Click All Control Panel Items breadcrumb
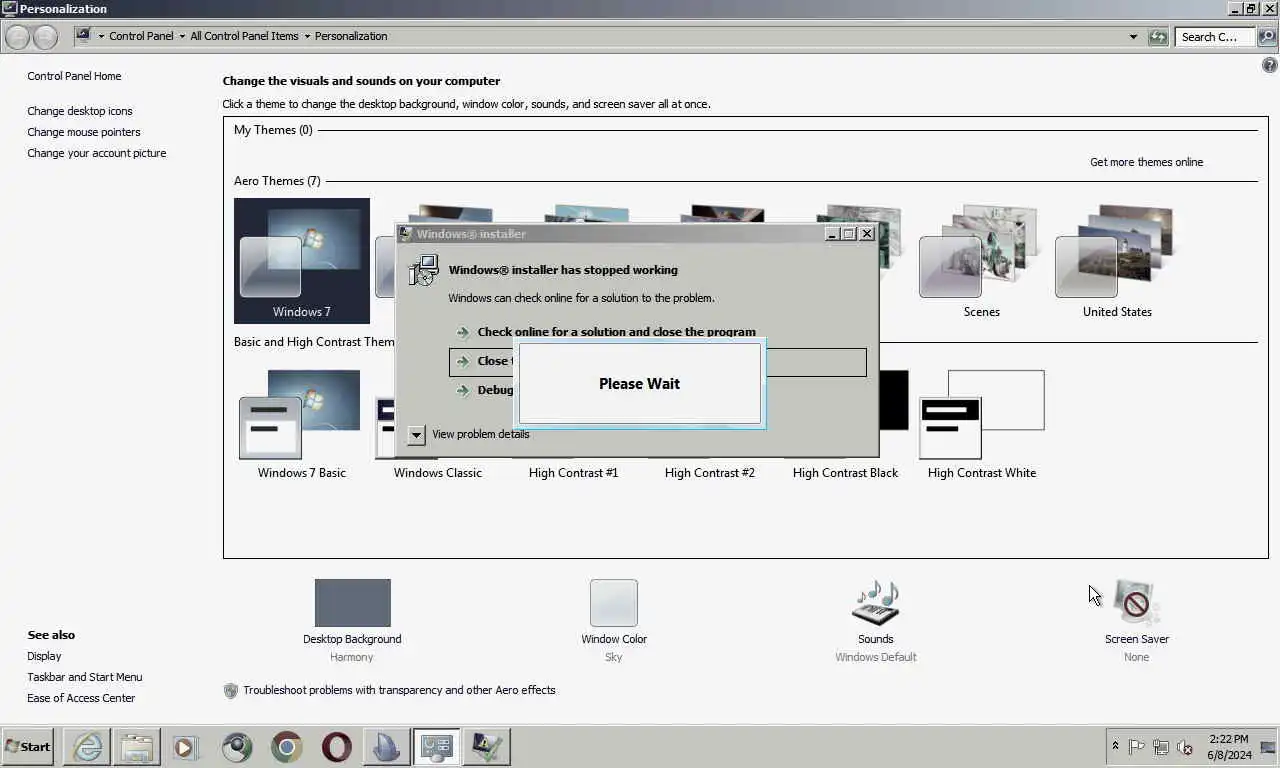This screenshot has width=1280, height=768. (244, 36)
